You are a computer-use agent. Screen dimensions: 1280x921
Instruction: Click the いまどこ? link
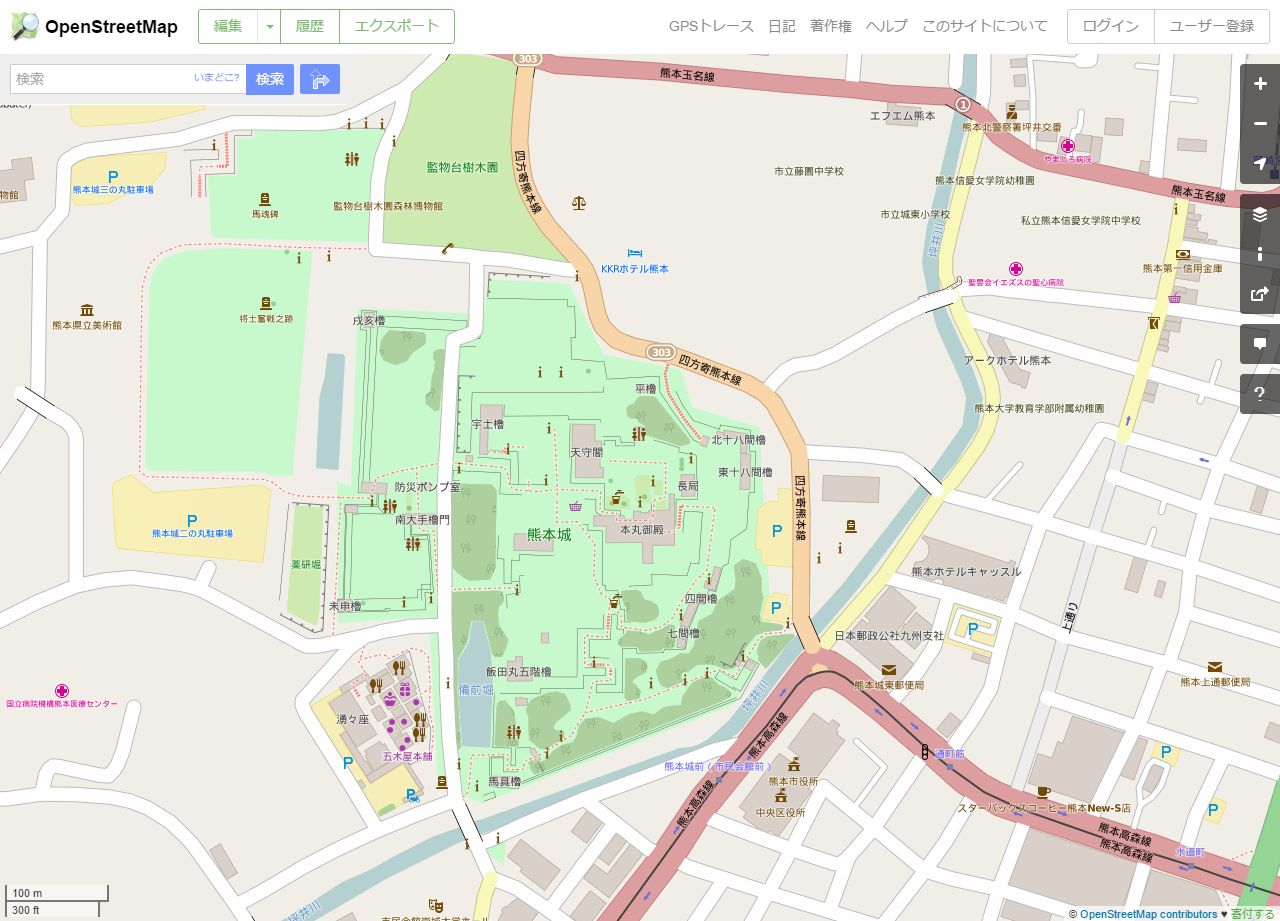pyautogui.click(x=217, y=77)
